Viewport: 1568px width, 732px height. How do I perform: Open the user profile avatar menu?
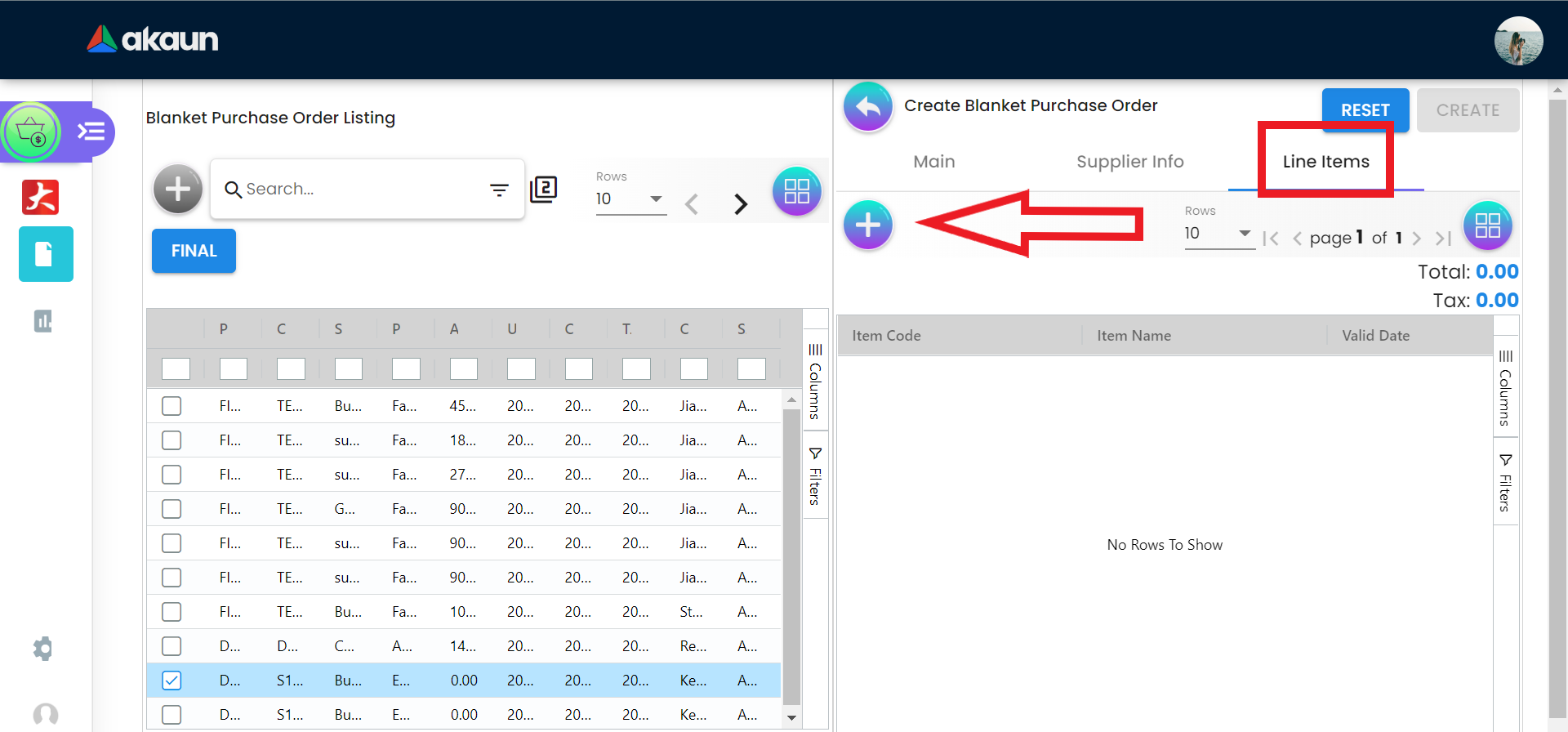(1518, 40)
